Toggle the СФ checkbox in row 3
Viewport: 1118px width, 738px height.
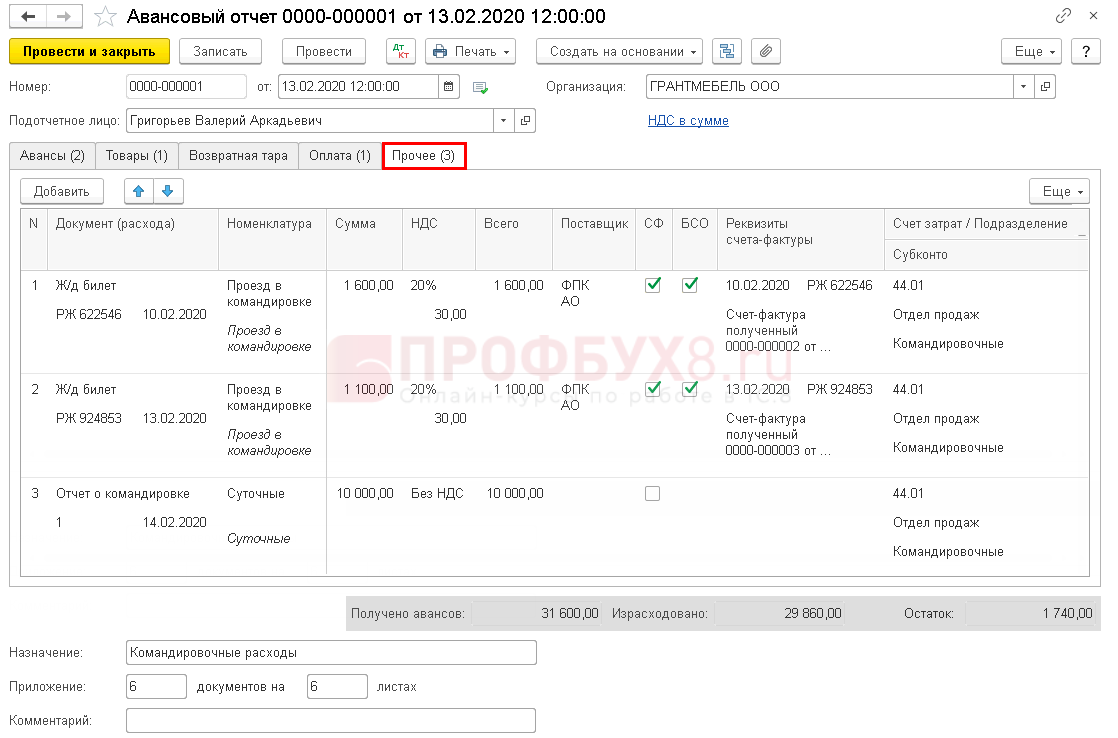[x=653, y=493]
